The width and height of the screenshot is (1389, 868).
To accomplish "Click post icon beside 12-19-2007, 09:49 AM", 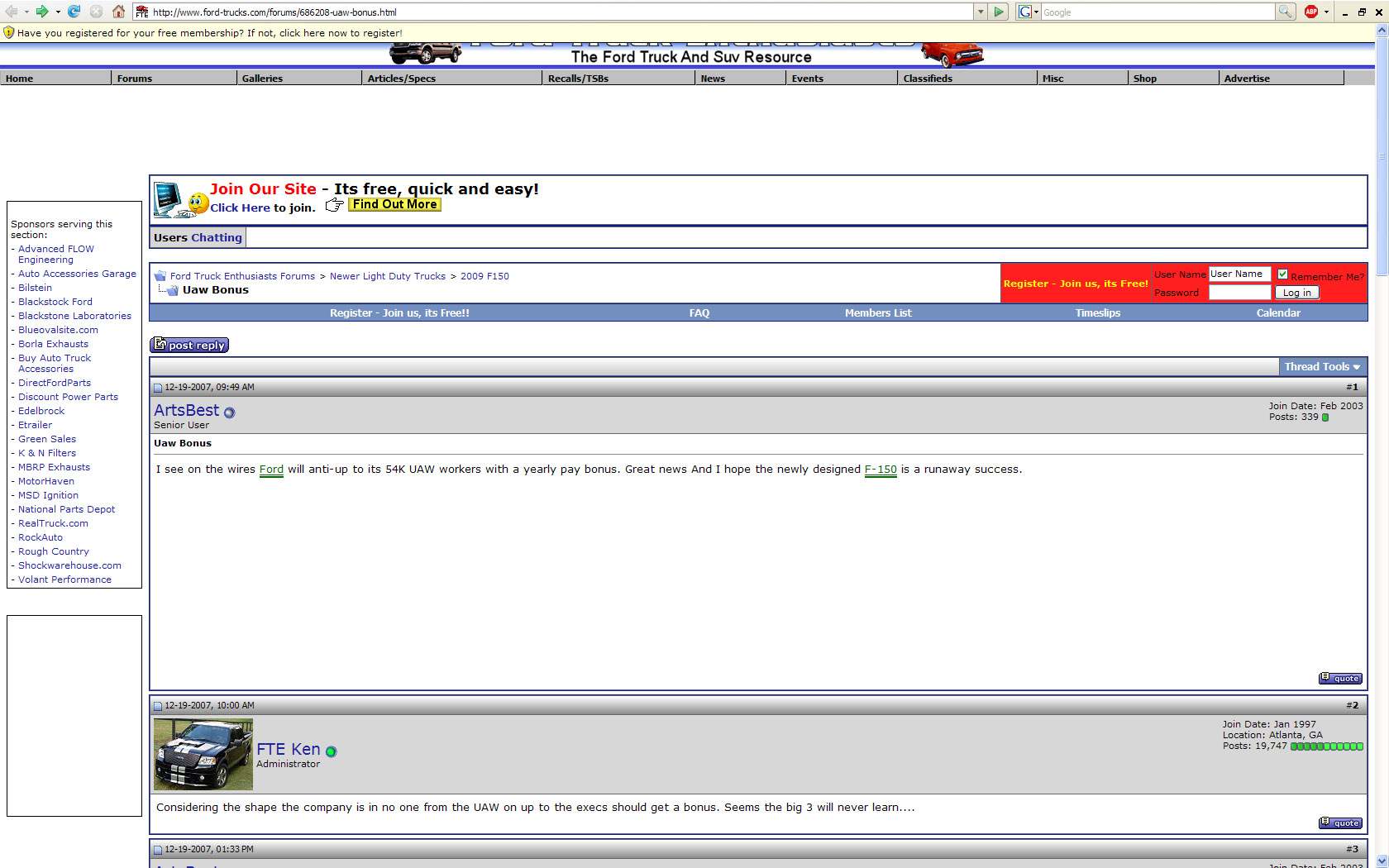I will (158, 388).
